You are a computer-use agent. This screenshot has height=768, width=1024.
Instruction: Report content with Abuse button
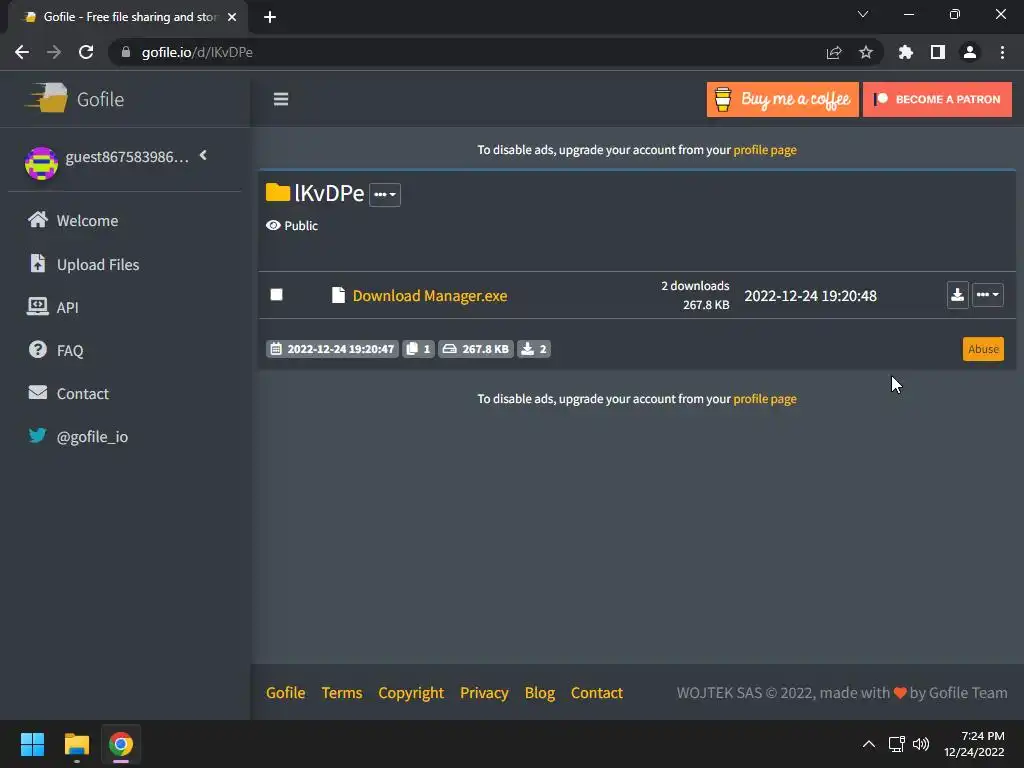coord(983,349)
